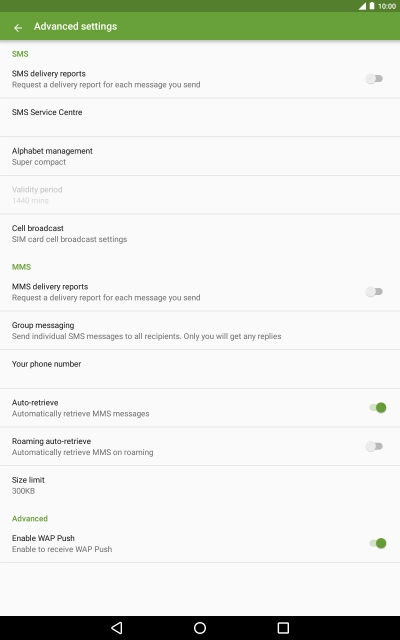Enable SMS delivery reports toggle
400x640 pixels.
tap(374, 78)
